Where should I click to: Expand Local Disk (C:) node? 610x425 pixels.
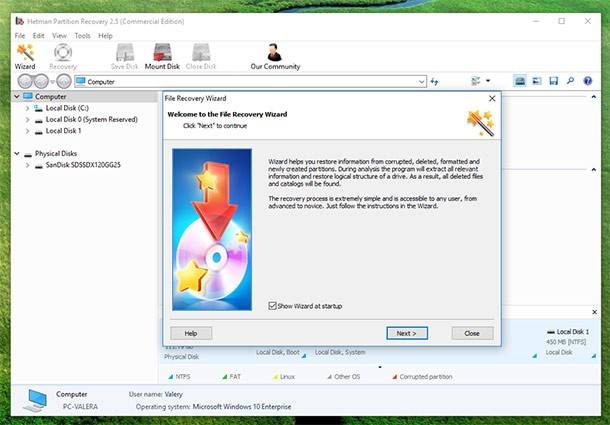point(27,108)
